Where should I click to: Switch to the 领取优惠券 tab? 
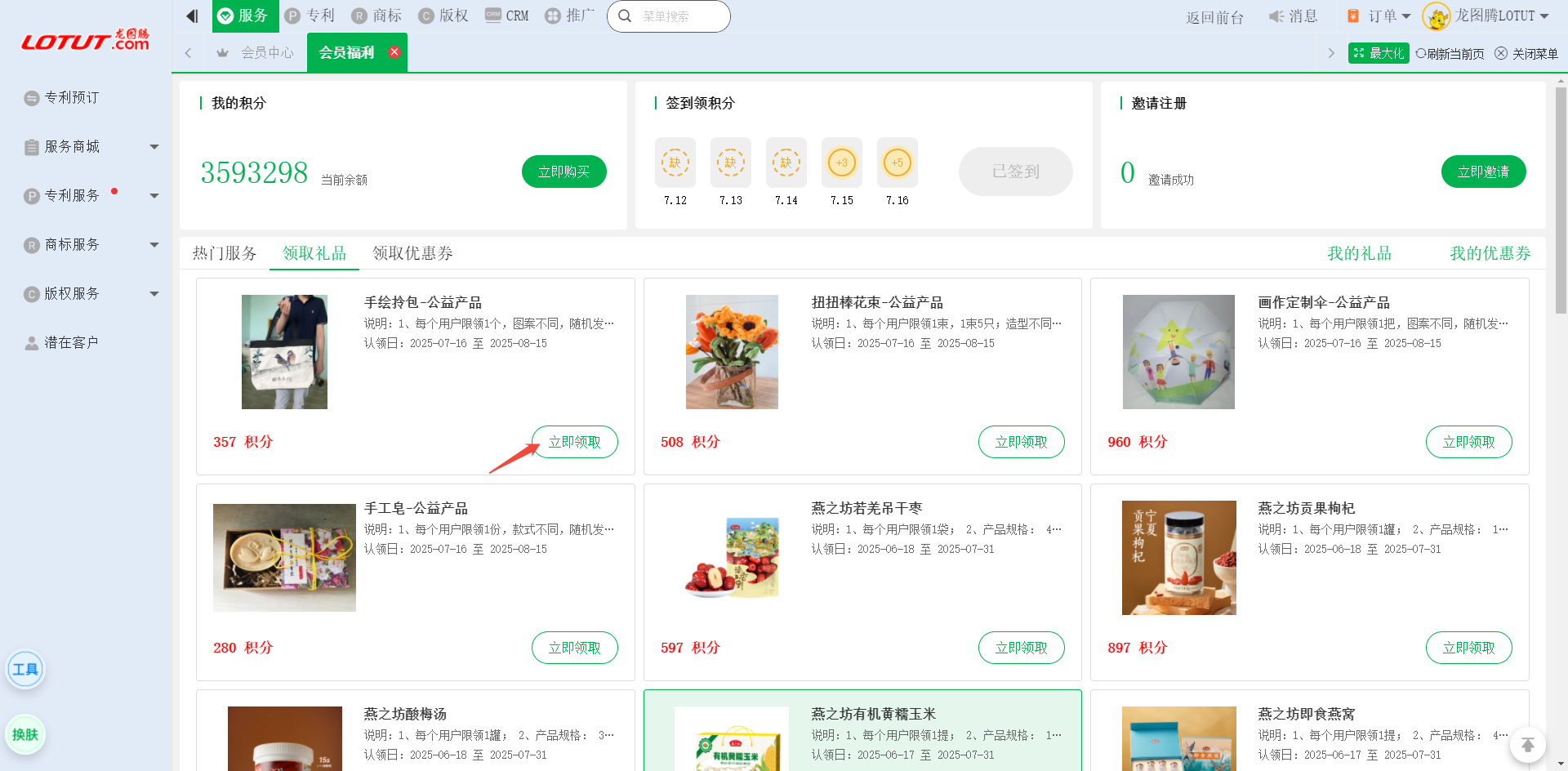pos(412,253)
